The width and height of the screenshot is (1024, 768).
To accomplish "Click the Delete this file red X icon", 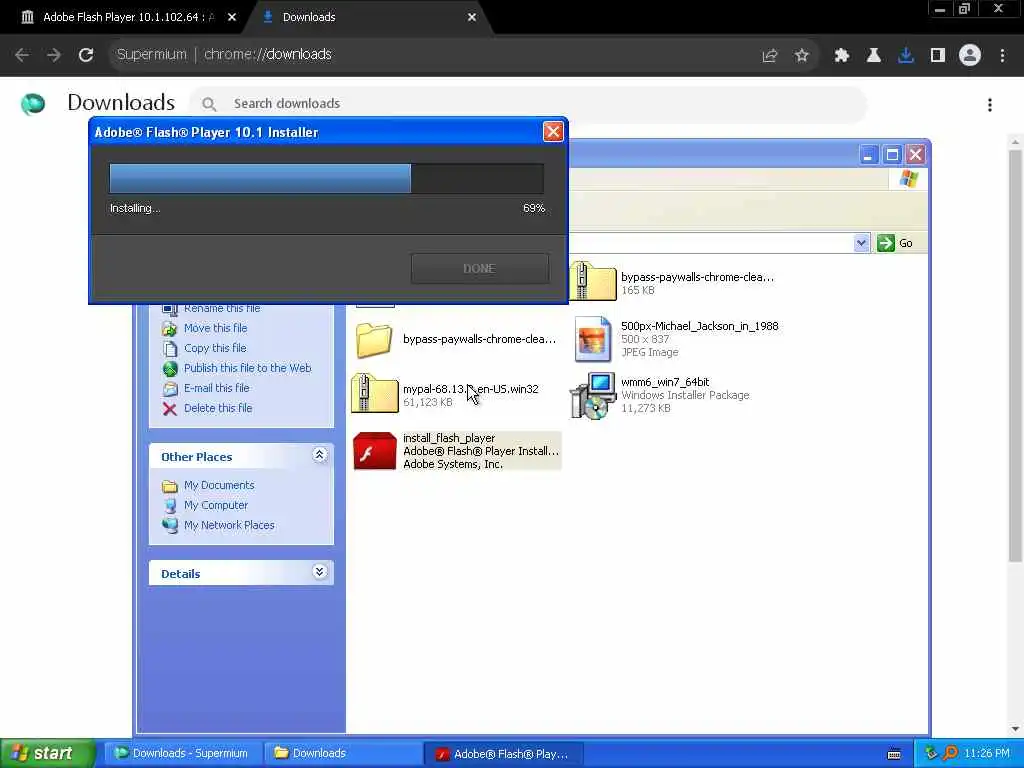I will (x=170, y=409).
